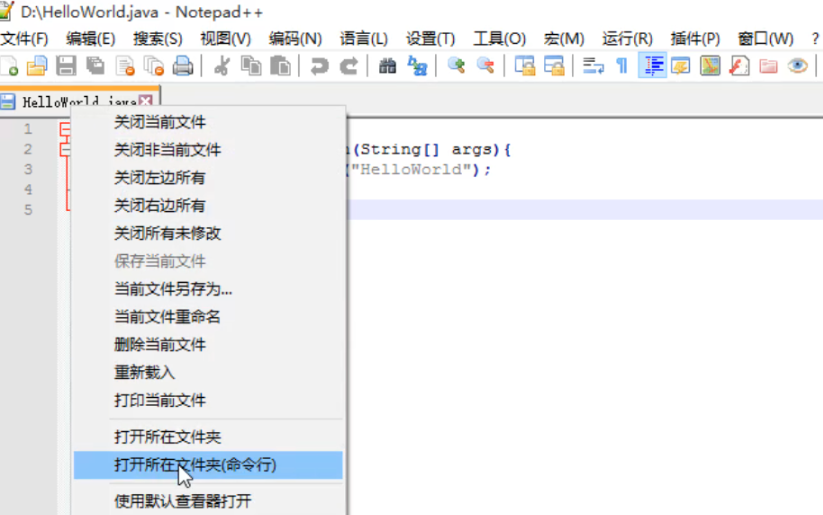This screenshot has height=515, width=823.
Task: Click the Replace toolbar icon
Action: pyautogui.click(x=417, y=66)
